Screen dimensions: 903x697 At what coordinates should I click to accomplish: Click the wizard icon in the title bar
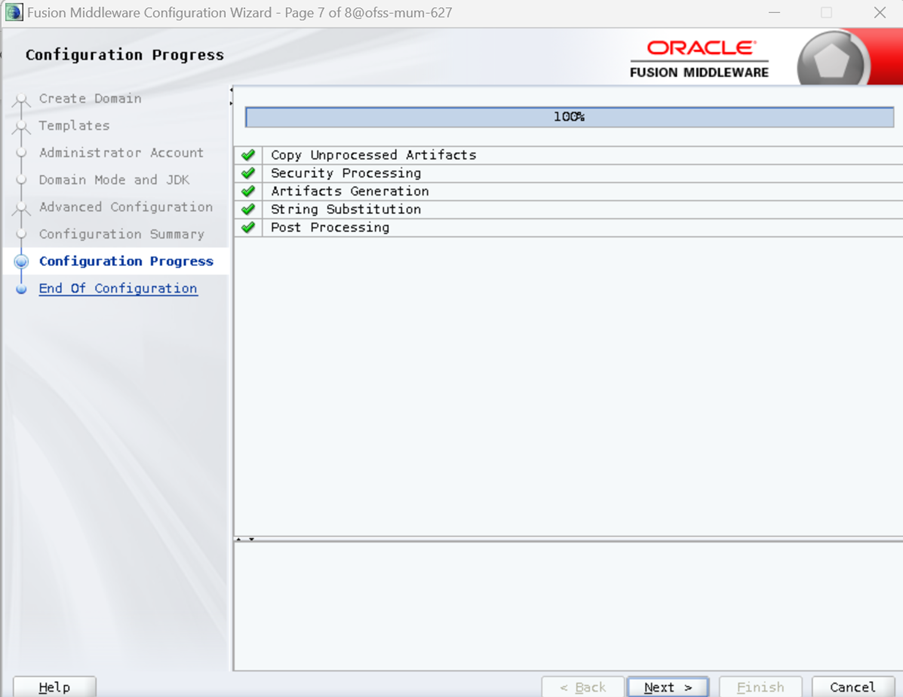(x=14, y=12)
